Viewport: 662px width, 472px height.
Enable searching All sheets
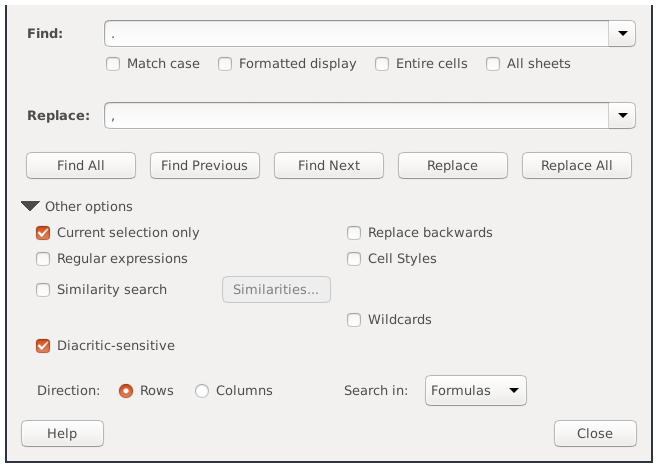[x=493, y=64]
